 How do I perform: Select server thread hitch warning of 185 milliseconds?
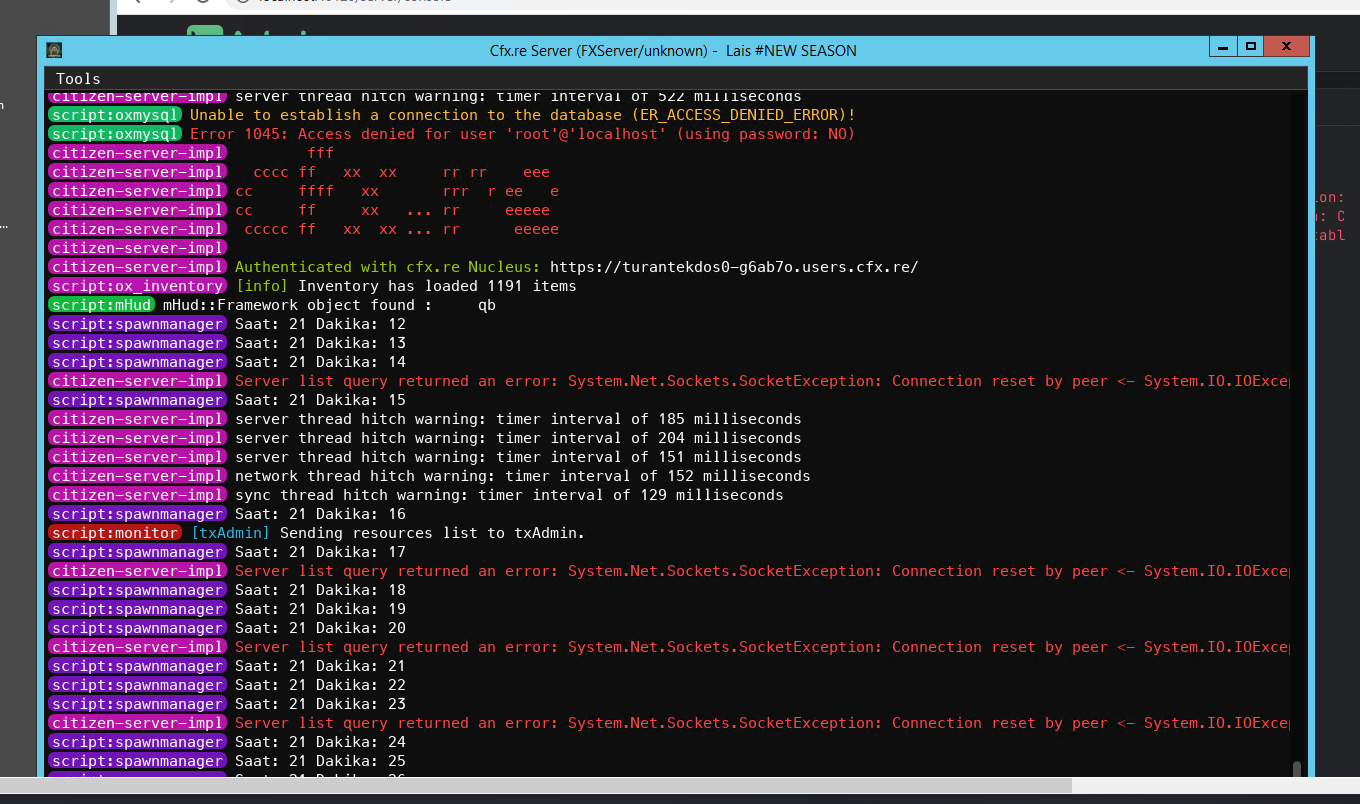click(x=518, y=419)
